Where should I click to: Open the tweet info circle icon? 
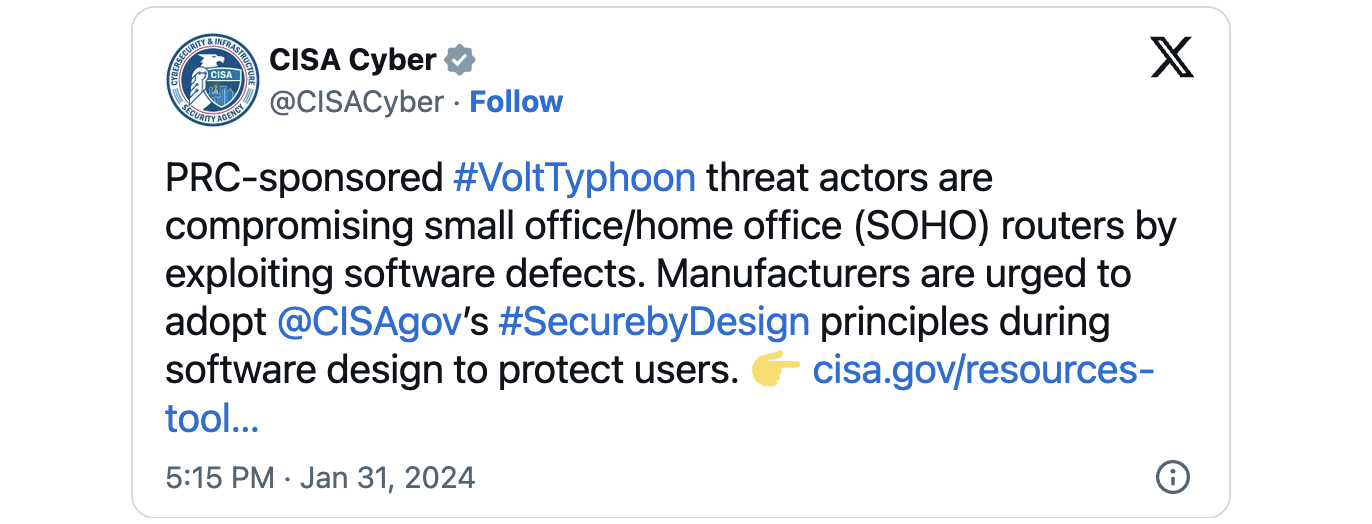click(x=1172, y=477)
